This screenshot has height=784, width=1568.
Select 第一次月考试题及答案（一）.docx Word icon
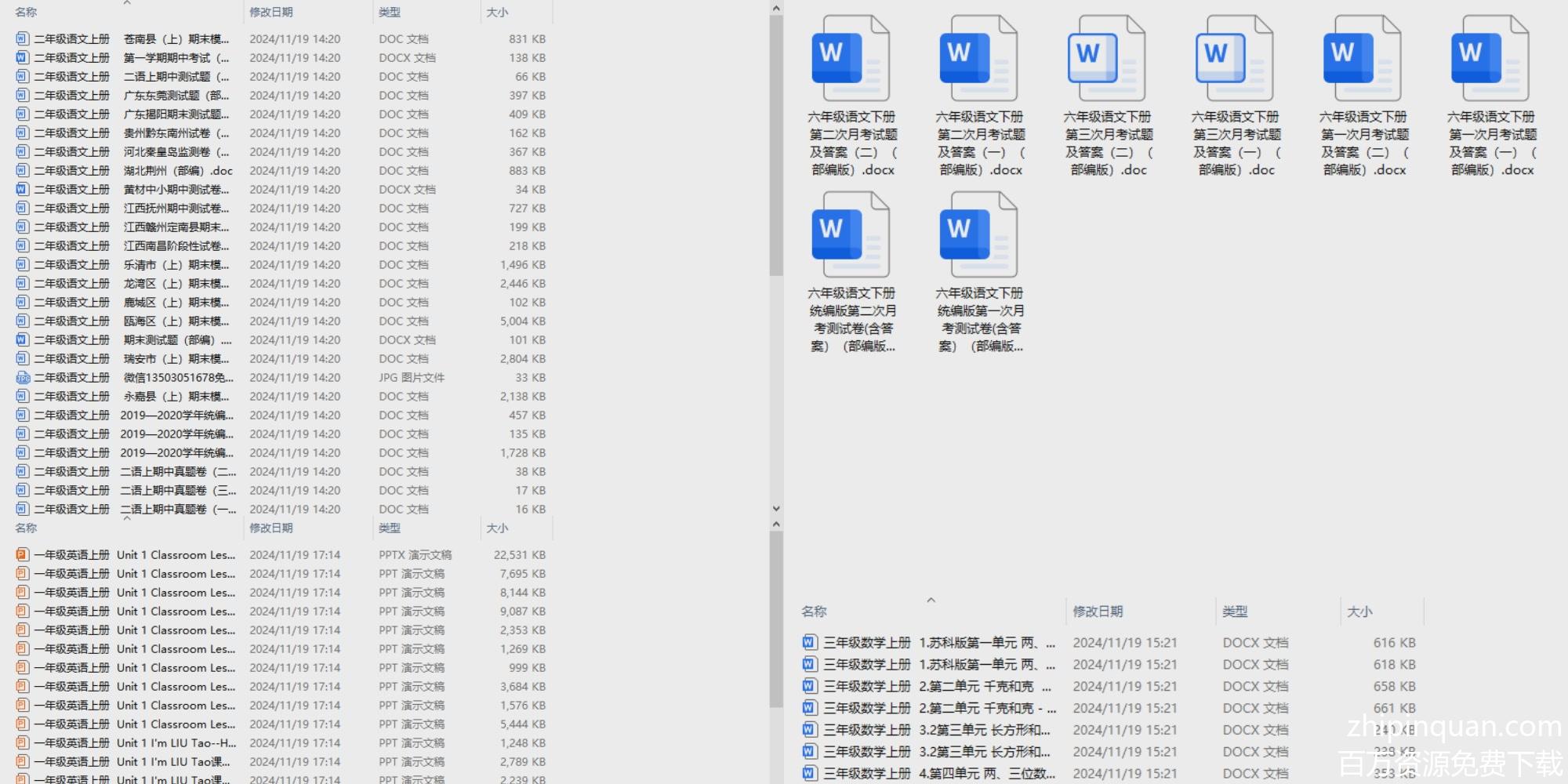click(1490, 57)
